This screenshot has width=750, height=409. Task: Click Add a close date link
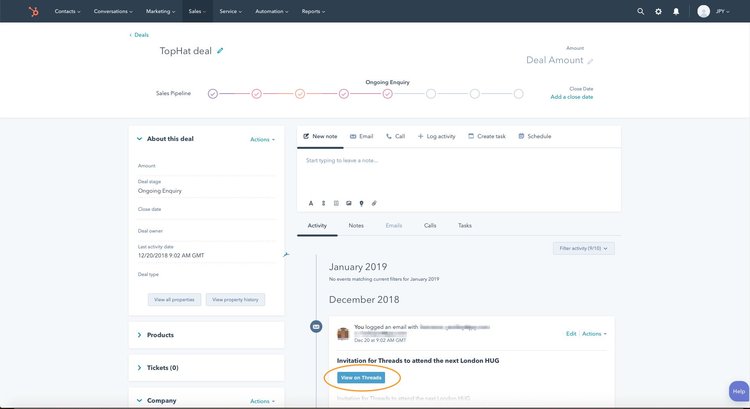pyautogui.click(x=571, y=97)
